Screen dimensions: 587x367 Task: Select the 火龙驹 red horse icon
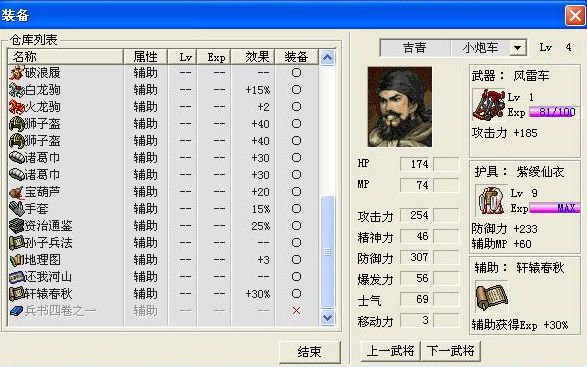[x=16, y=107]
